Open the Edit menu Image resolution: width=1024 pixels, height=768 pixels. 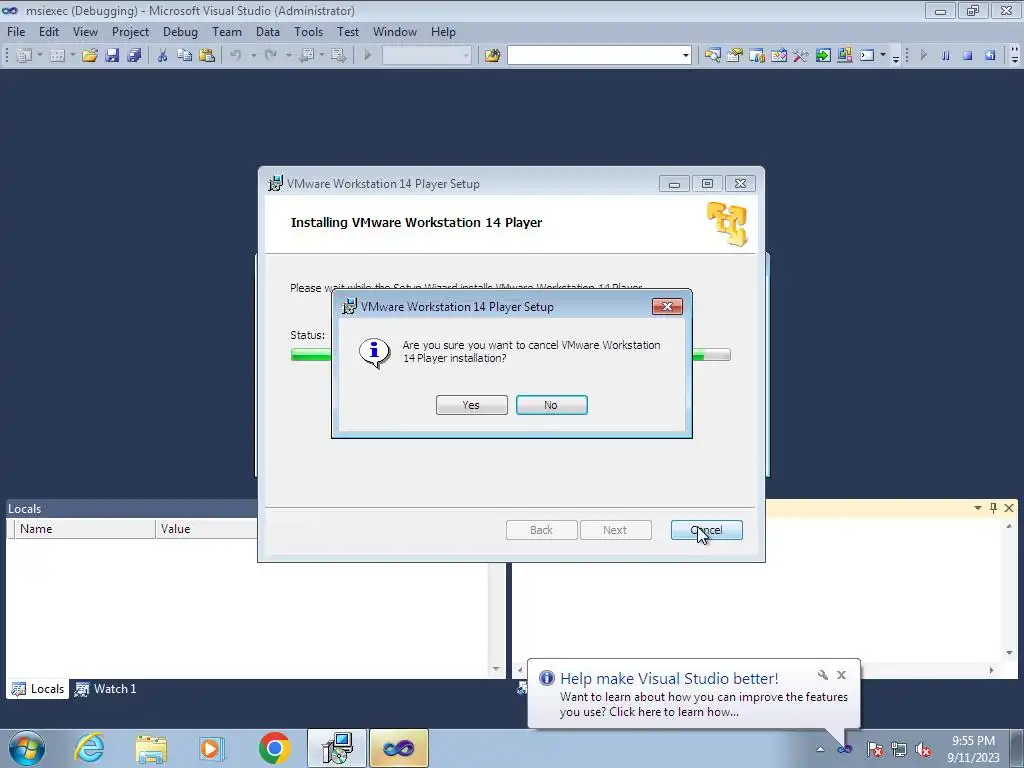click(49, 31)
